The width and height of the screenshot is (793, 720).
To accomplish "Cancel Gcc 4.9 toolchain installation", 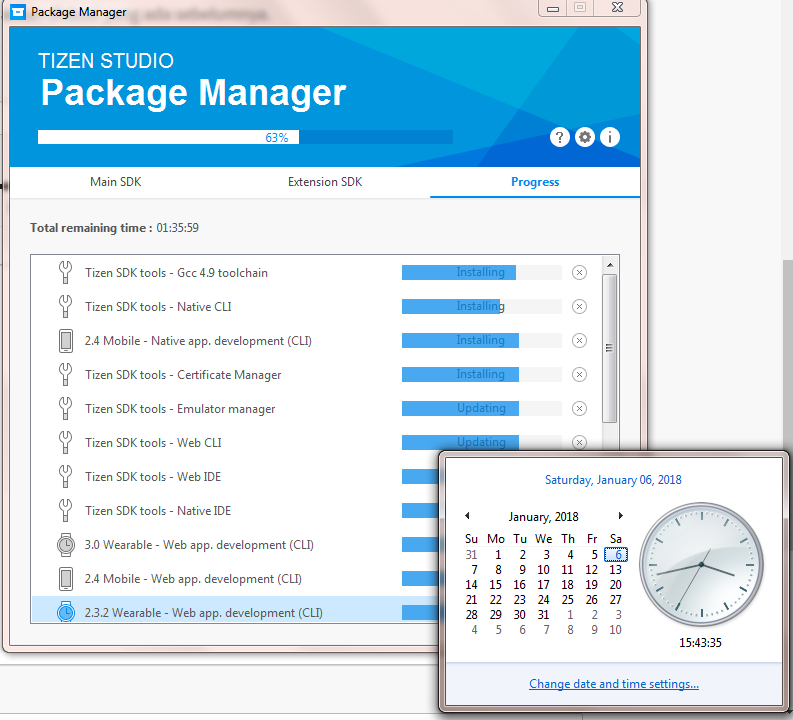I will click(579, 273).
